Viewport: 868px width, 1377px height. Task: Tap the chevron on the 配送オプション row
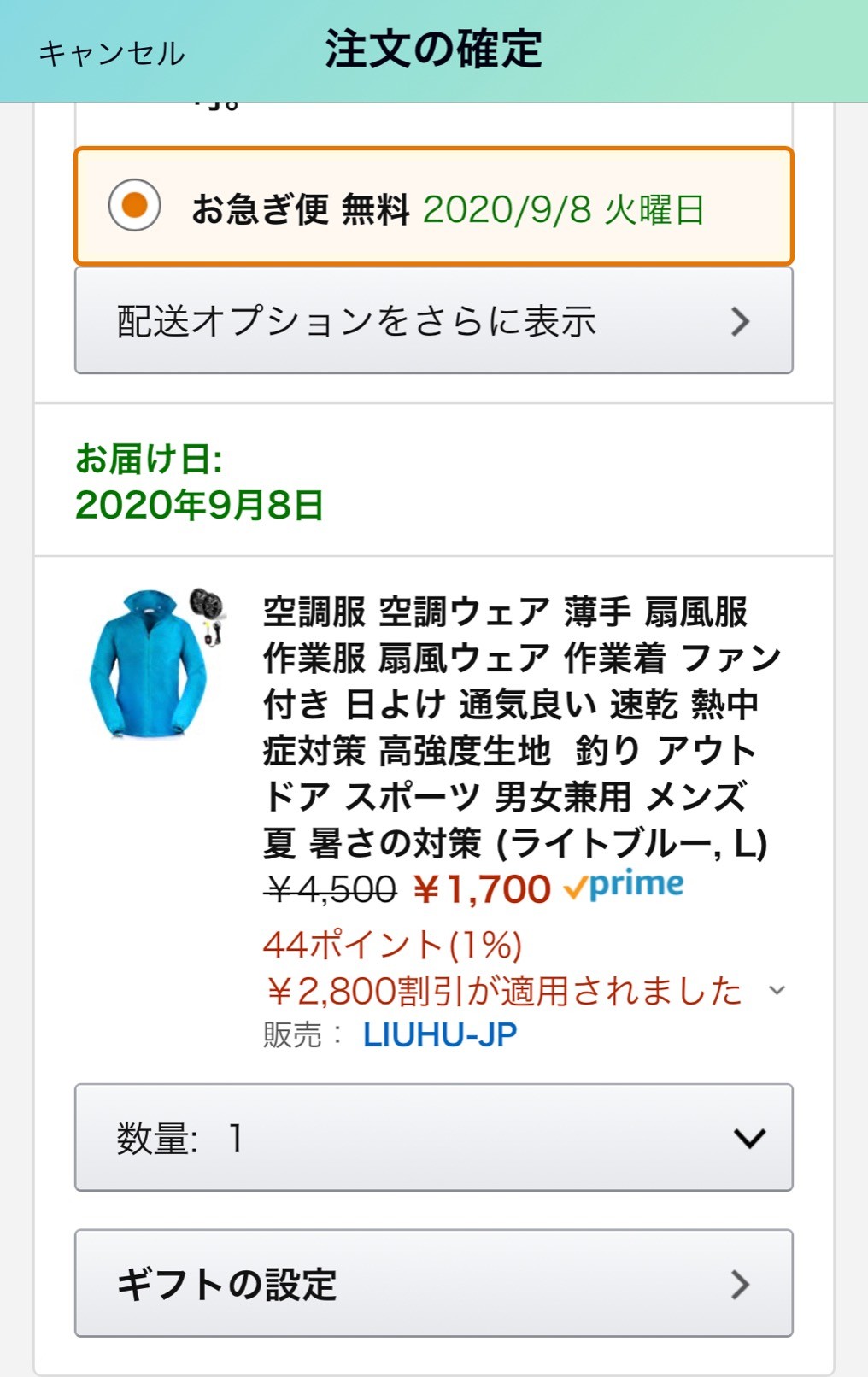(740, 321)
